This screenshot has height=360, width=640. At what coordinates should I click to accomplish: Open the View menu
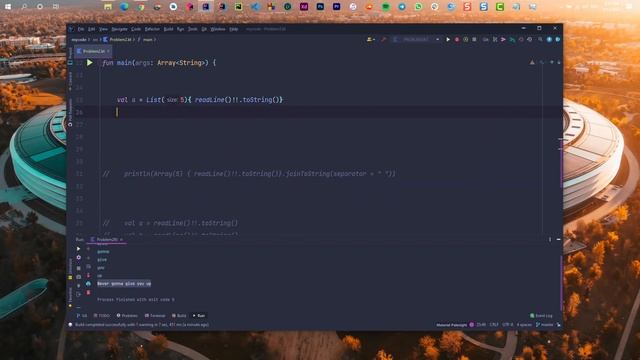pos(103,29)
